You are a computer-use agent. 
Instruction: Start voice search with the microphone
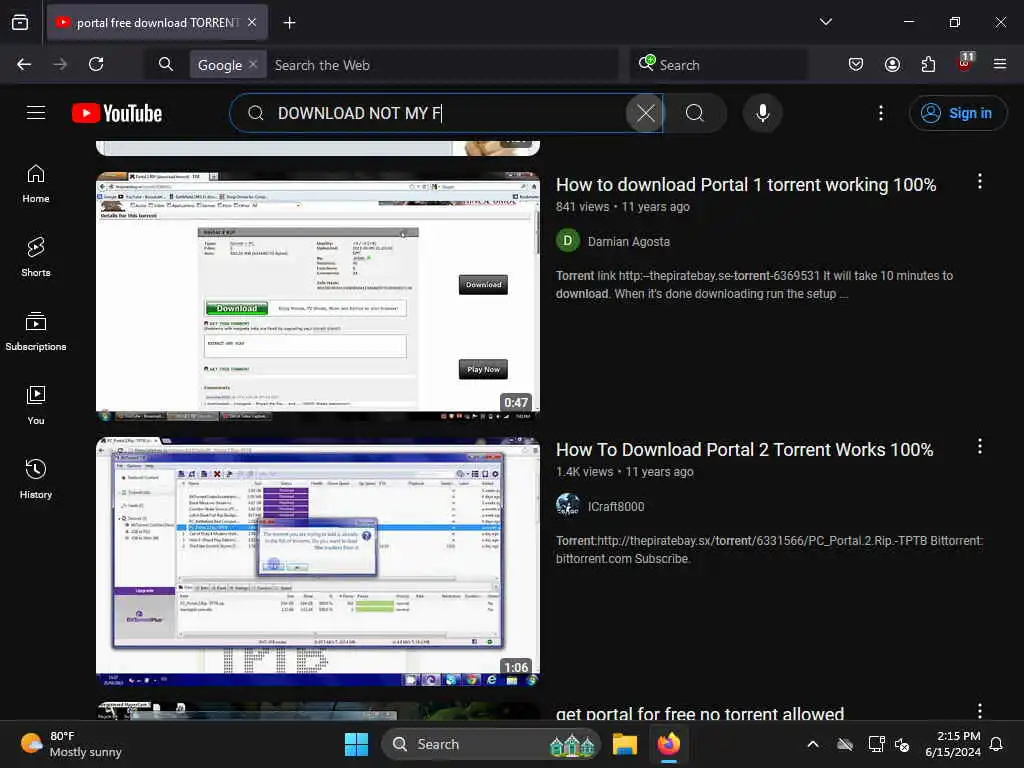[x=762, y=113]
